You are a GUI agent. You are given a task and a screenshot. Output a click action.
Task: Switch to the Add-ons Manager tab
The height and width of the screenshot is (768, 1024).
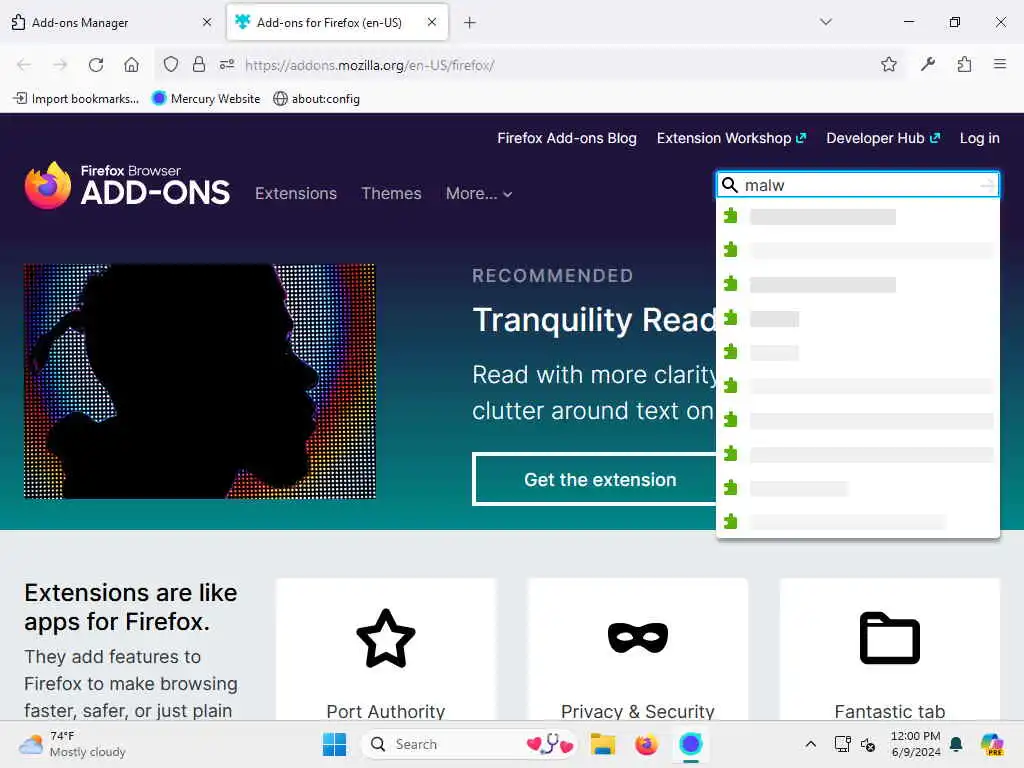(x=112, y=22)
